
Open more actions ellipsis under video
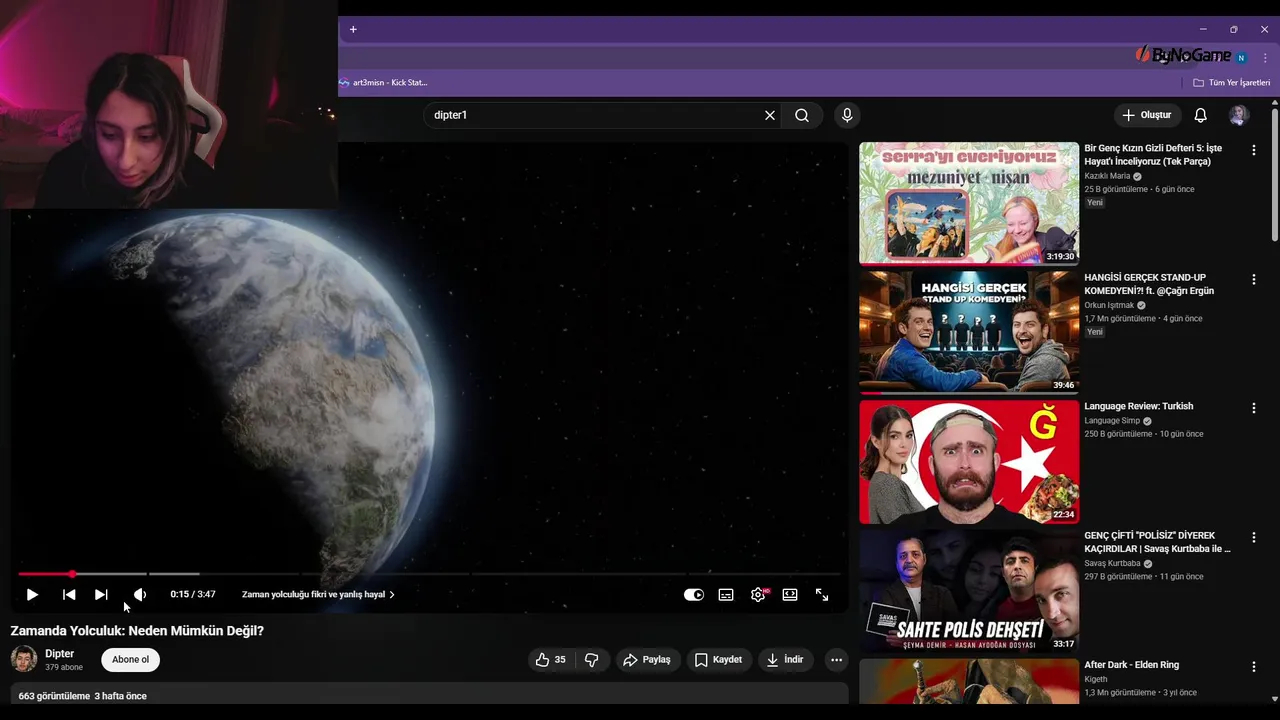(x=837, y=660)
